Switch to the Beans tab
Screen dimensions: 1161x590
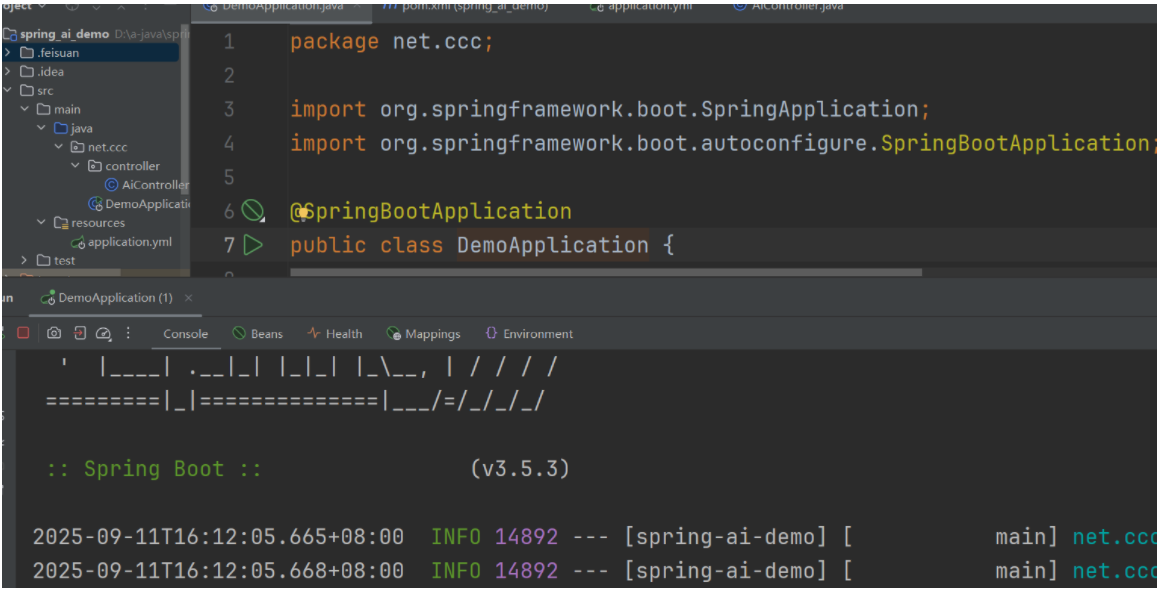[258, 334]
